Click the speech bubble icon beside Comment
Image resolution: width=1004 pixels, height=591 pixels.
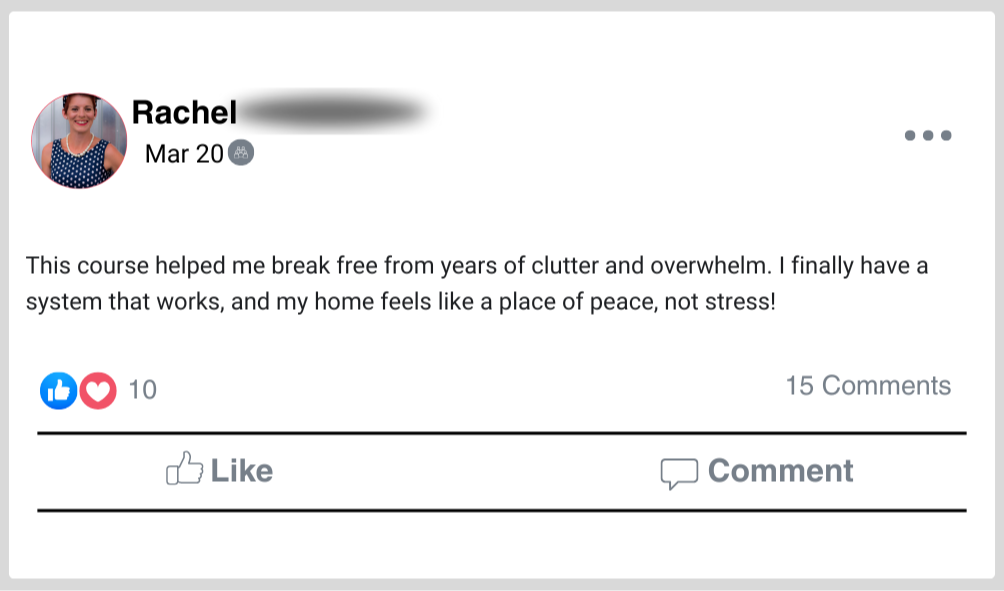click(x=678, y=473)
